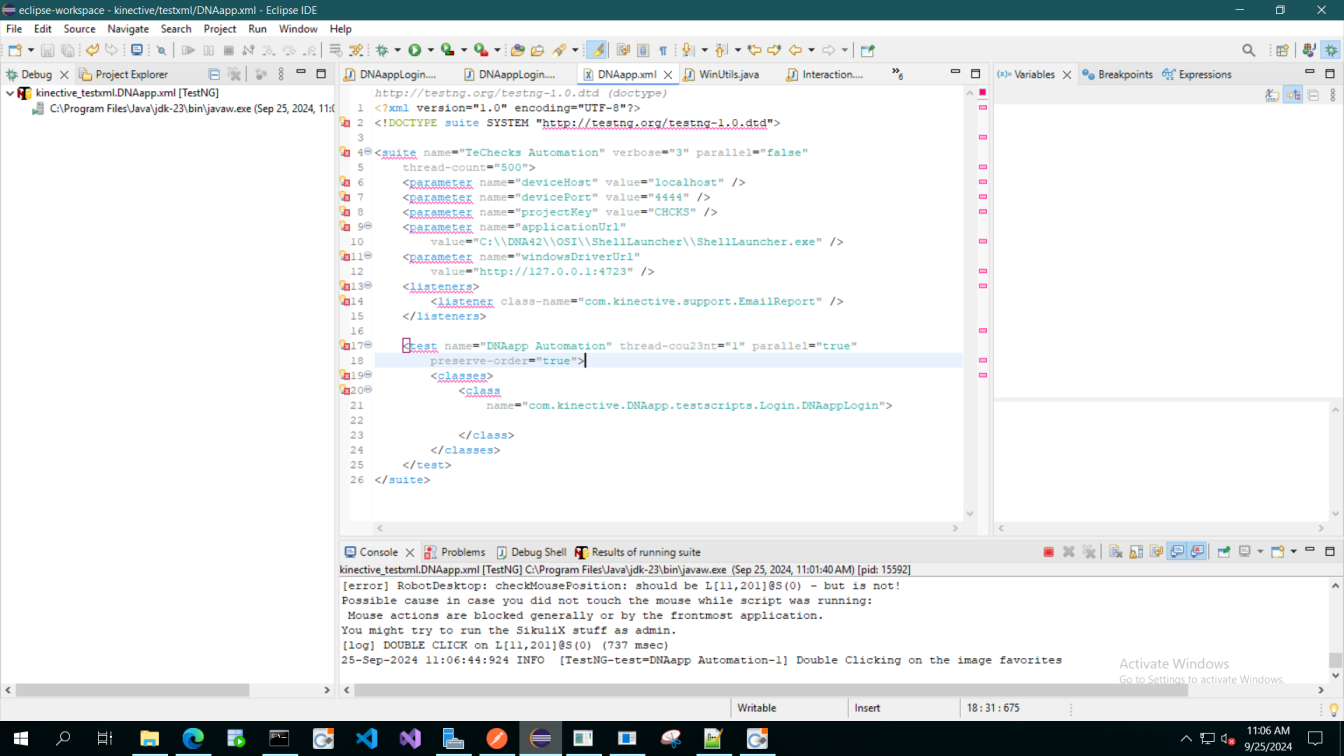Viewport: 1344px width, 756px height.
Task: Open the Problems tab
Action: click(x=462, y=552)
